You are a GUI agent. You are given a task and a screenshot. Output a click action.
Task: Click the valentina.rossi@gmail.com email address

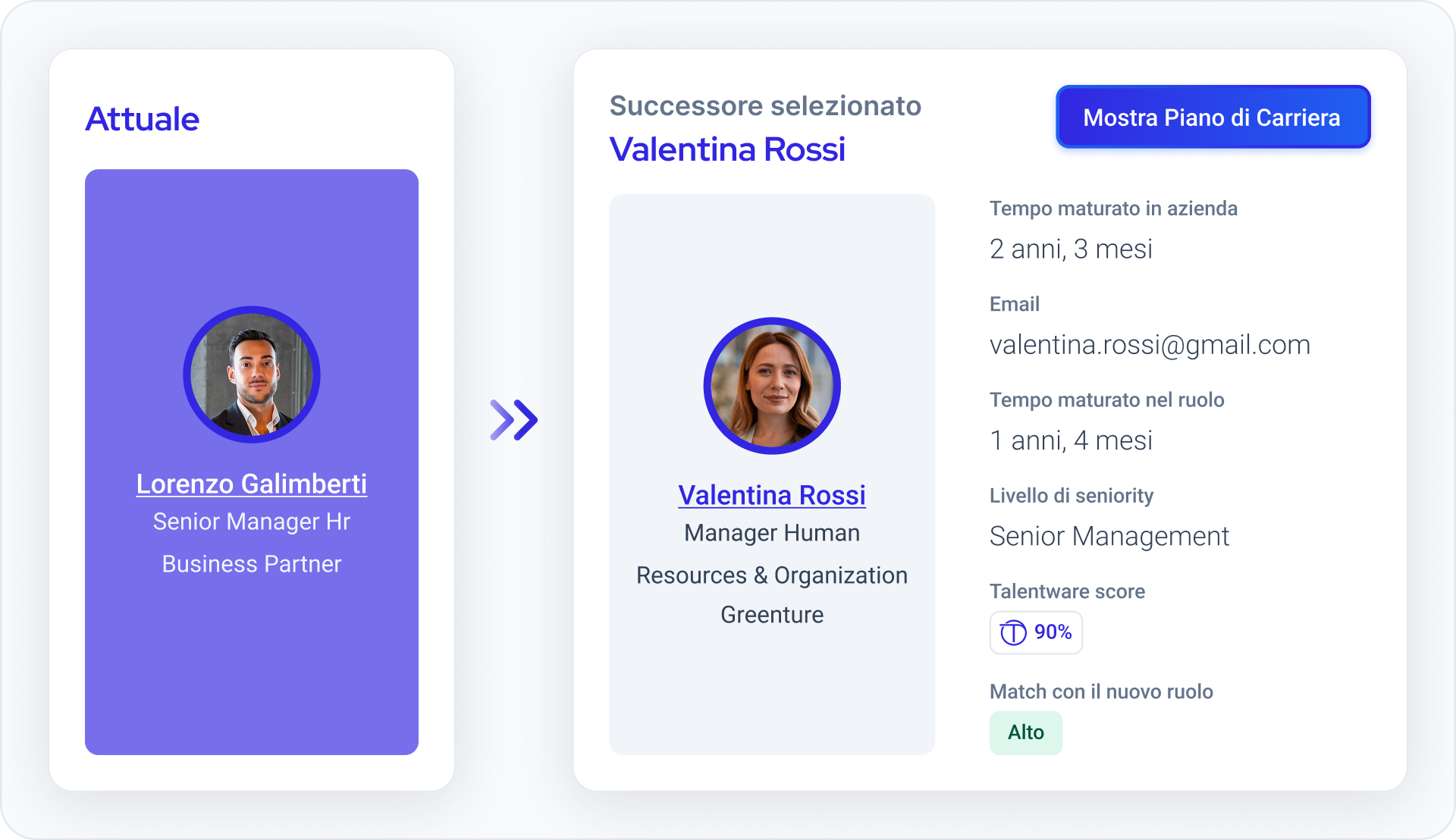1150,345
